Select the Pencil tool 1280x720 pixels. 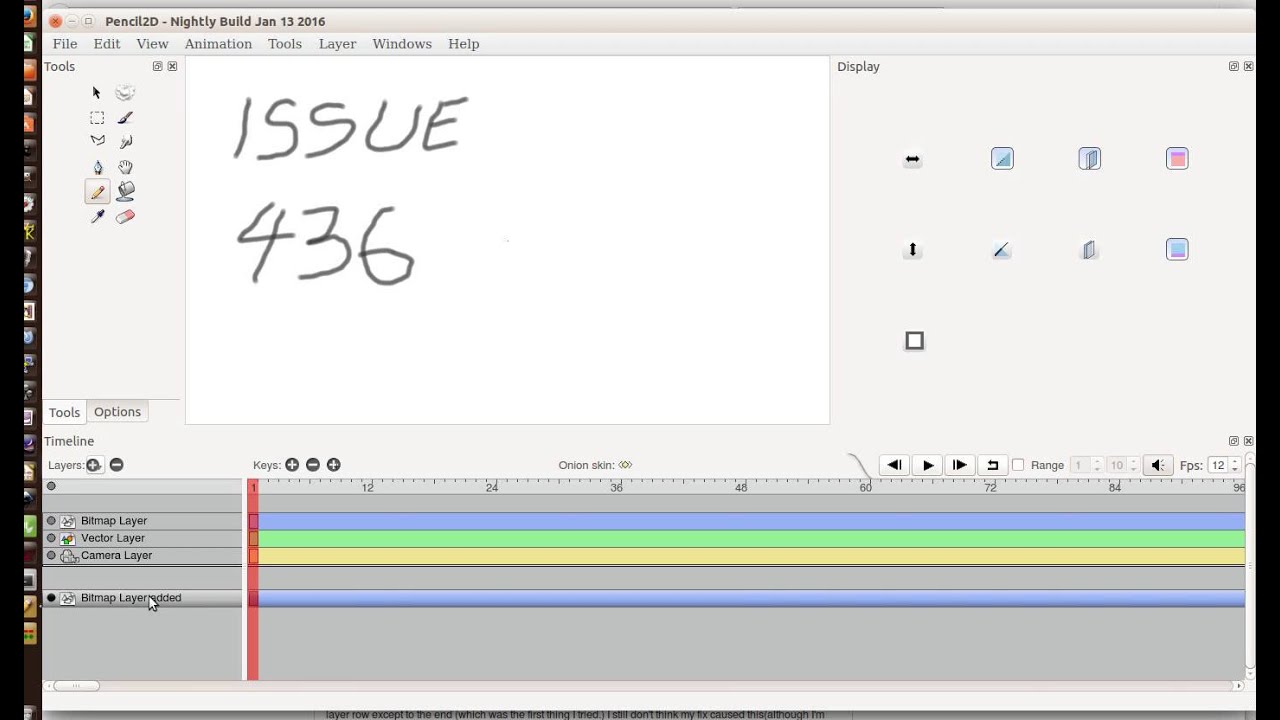click(97, 192)
